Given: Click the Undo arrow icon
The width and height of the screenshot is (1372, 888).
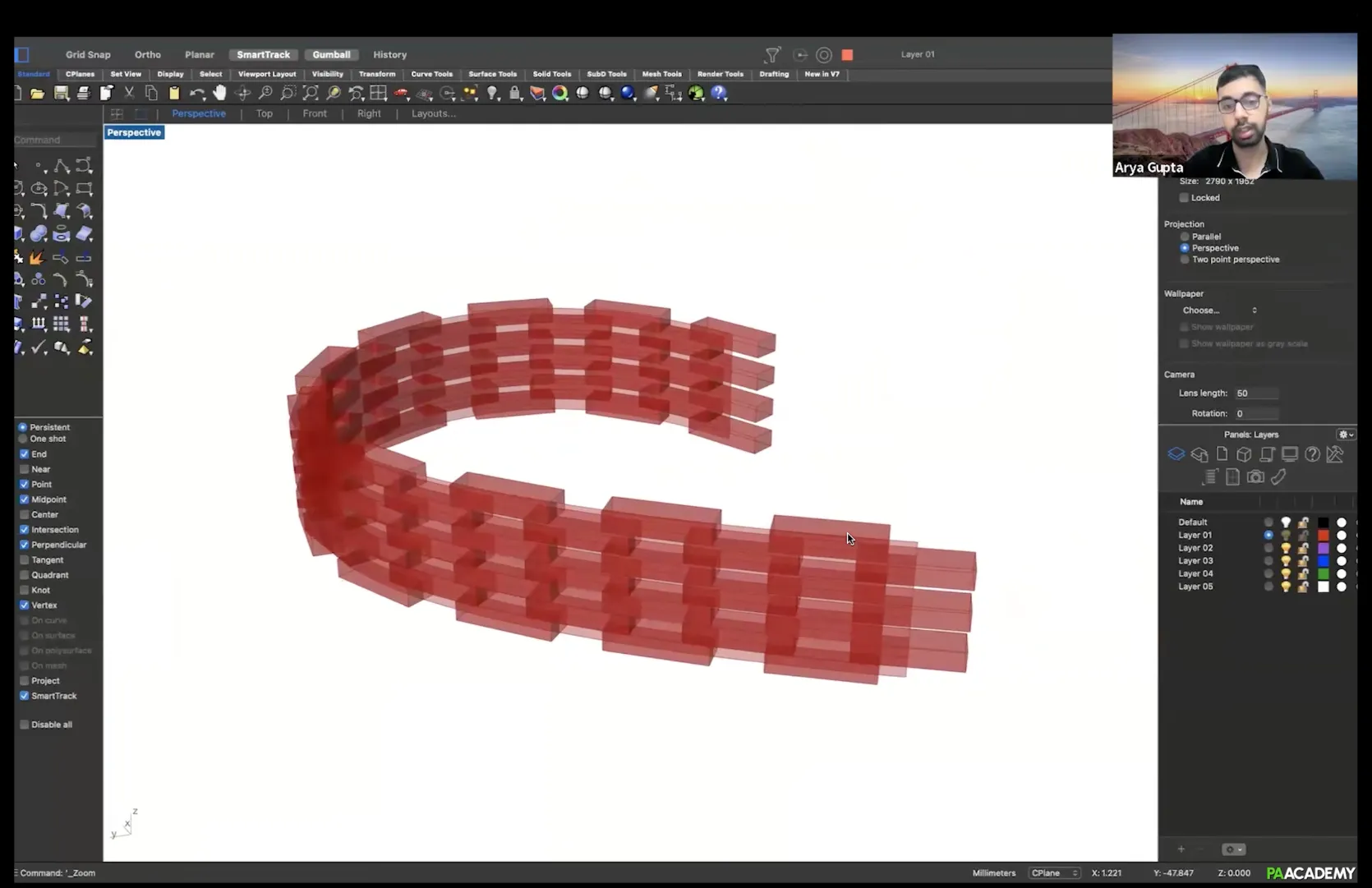Looking at the screenshot, I should (x=196, y=94).
